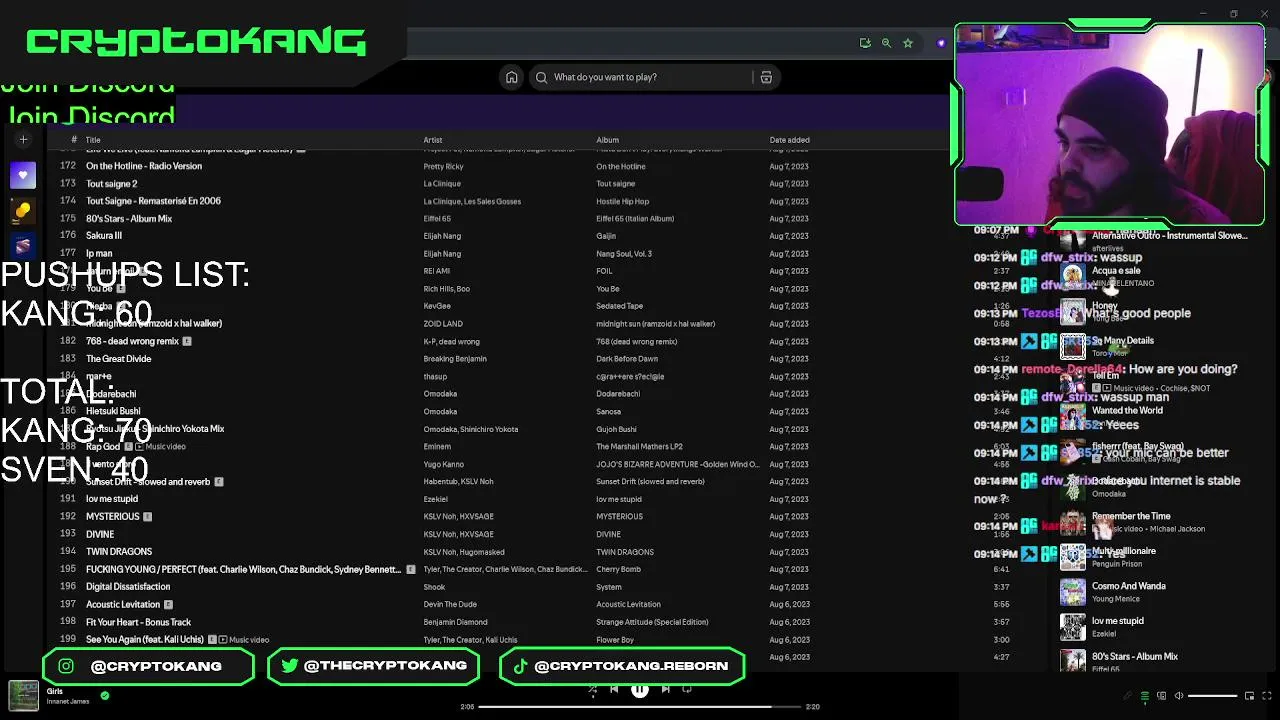
Task: Open Connect to a device icon
Action: [1161, 696]
